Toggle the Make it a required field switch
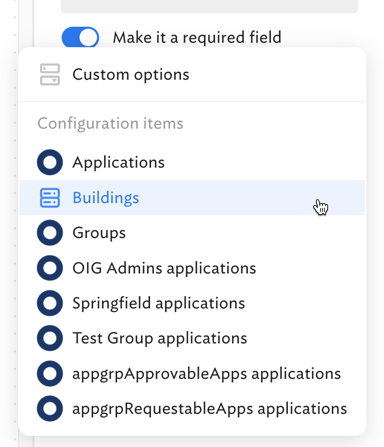This screenshot has width=384, height=447. click(x=80, y=37)
